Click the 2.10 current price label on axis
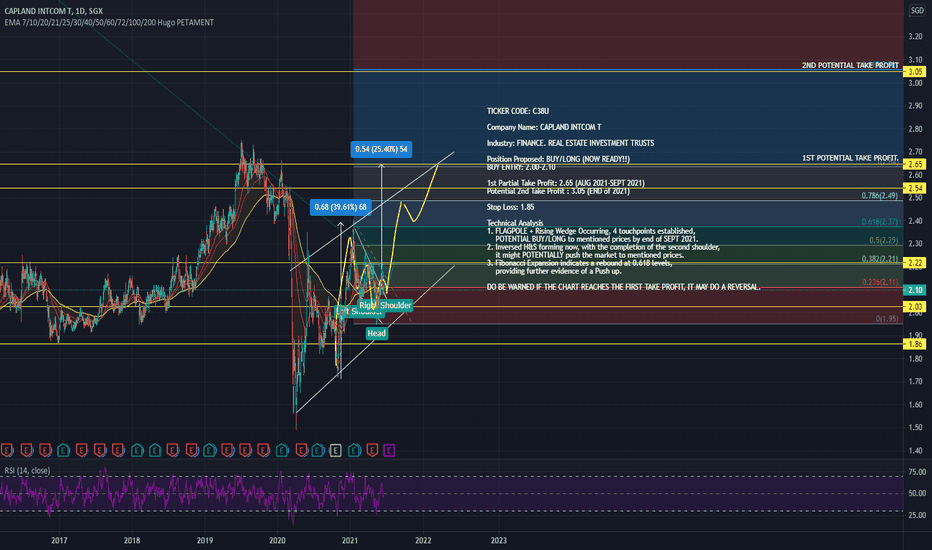Image resolution: width=932 pixels, height=550 pixels. 915,290
